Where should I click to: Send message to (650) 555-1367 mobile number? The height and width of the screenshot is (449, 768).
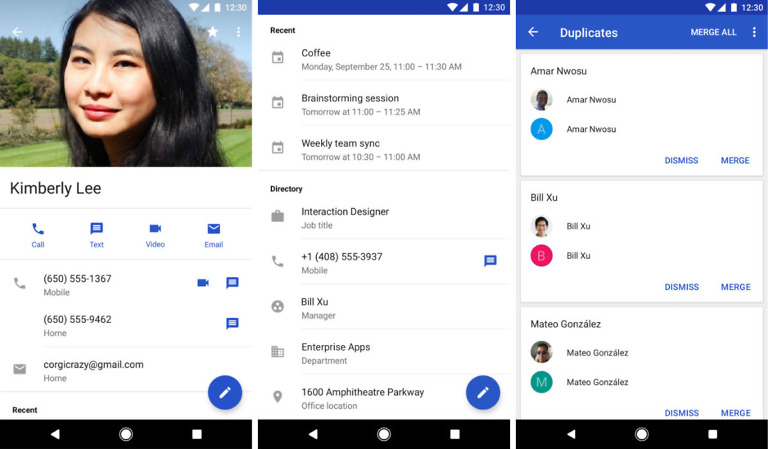(x=232, y=283)
